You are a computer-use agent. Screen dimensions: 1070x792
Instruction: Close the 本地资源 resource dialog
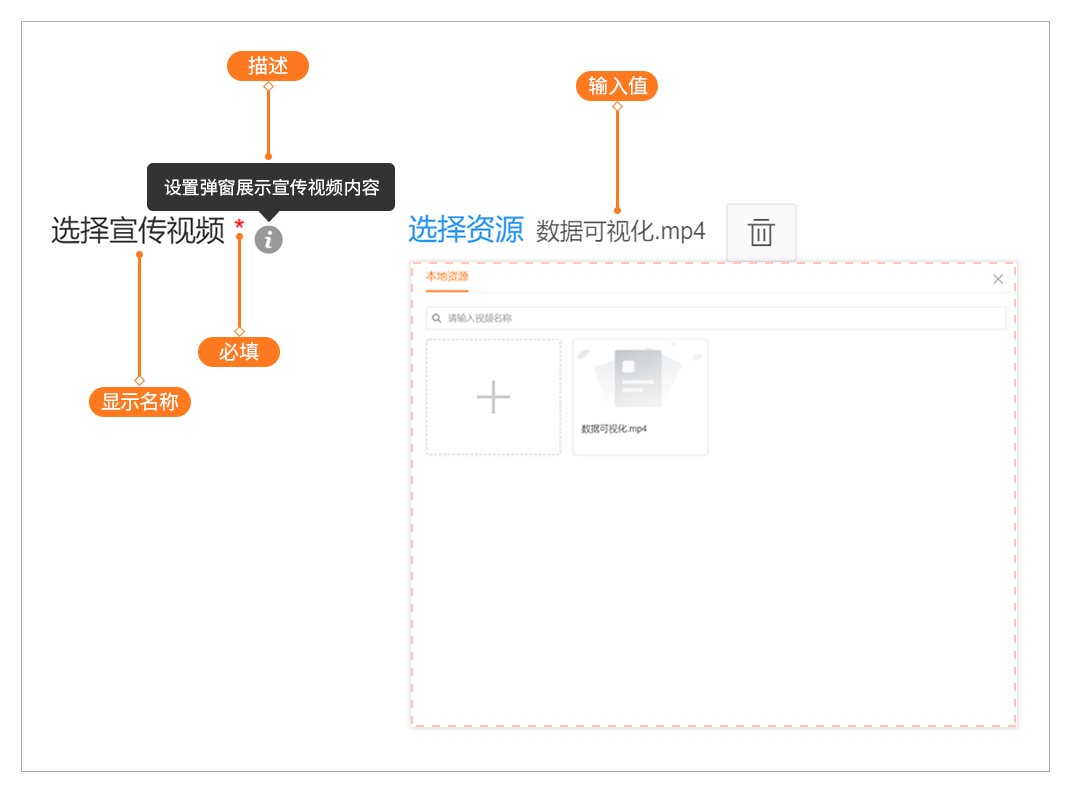[x=997, y=279]
